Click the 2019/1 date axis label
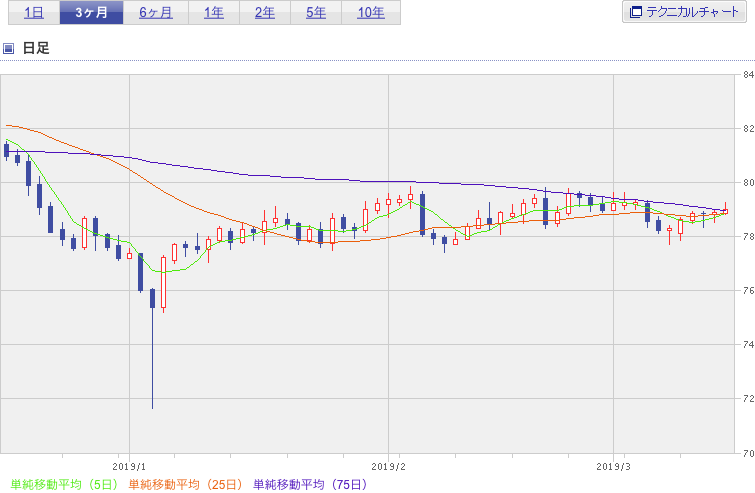This screenshot has height=493, width=755. tap(129, 467)
